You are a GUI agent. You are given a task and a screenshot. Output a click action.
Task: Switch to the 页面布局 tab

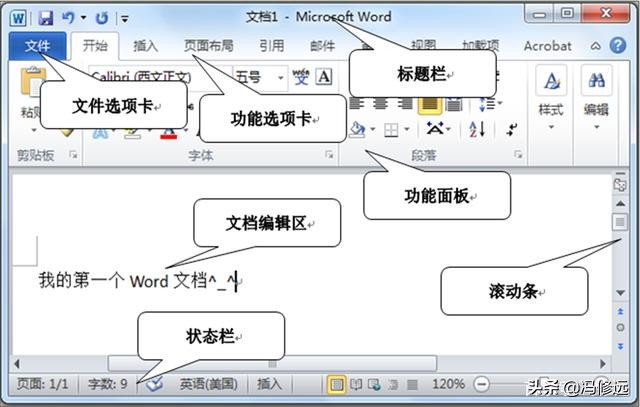[209, 46]
